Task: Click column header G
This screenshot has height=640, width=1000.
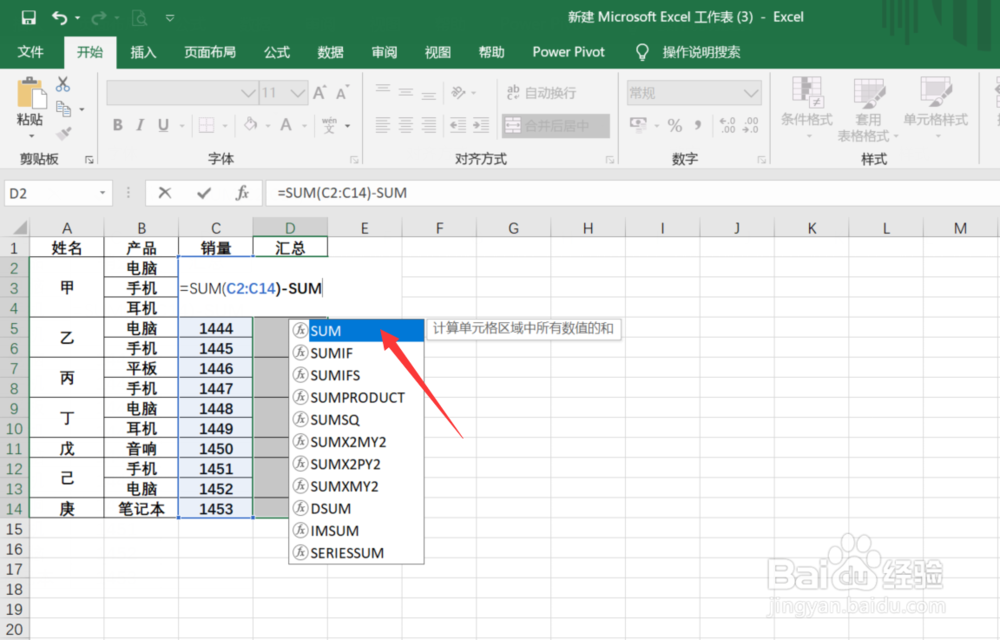Action: tap(513, 228)
